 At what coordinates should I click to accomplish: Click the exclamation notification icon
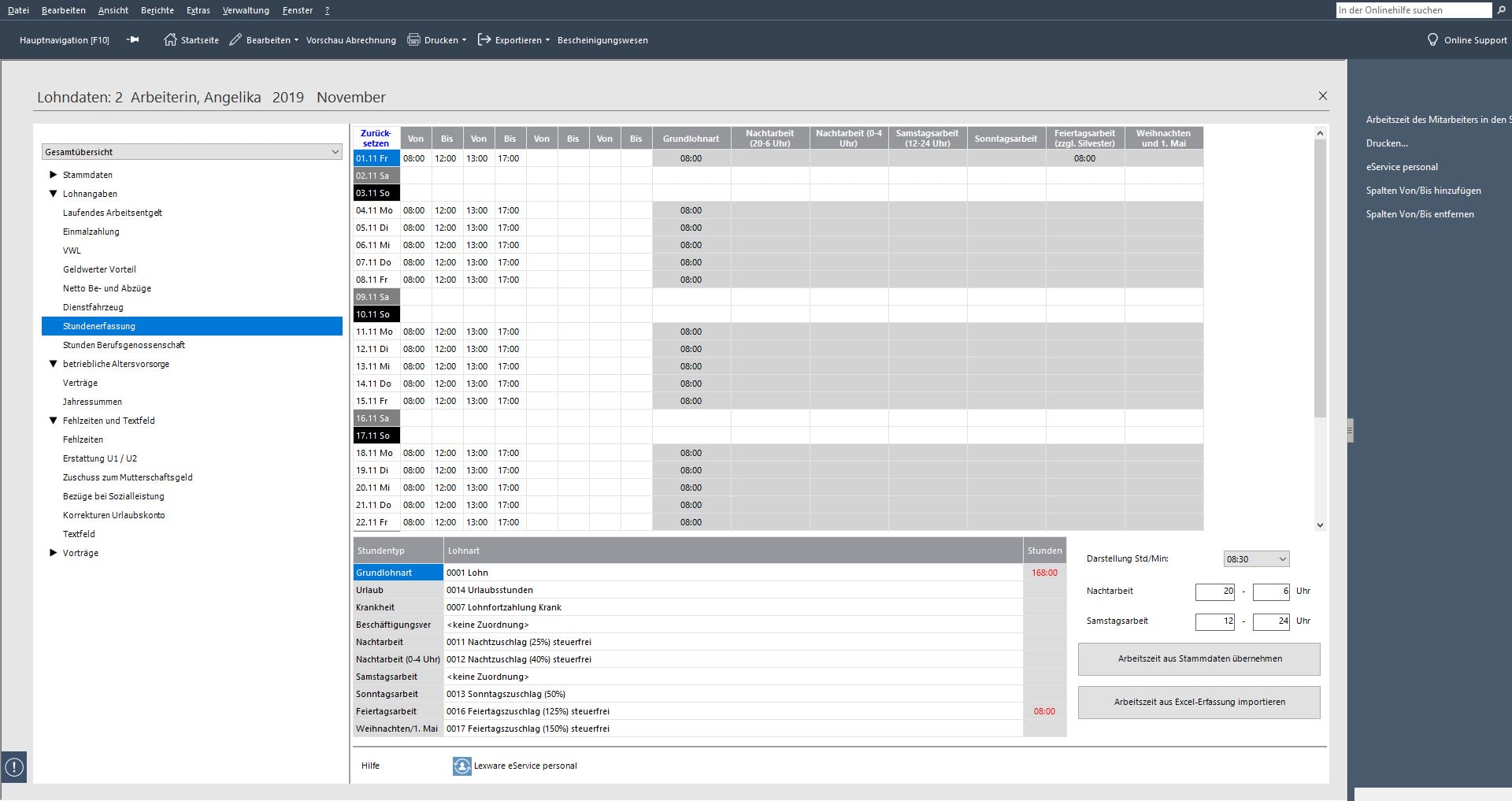[x=14, y=766]
